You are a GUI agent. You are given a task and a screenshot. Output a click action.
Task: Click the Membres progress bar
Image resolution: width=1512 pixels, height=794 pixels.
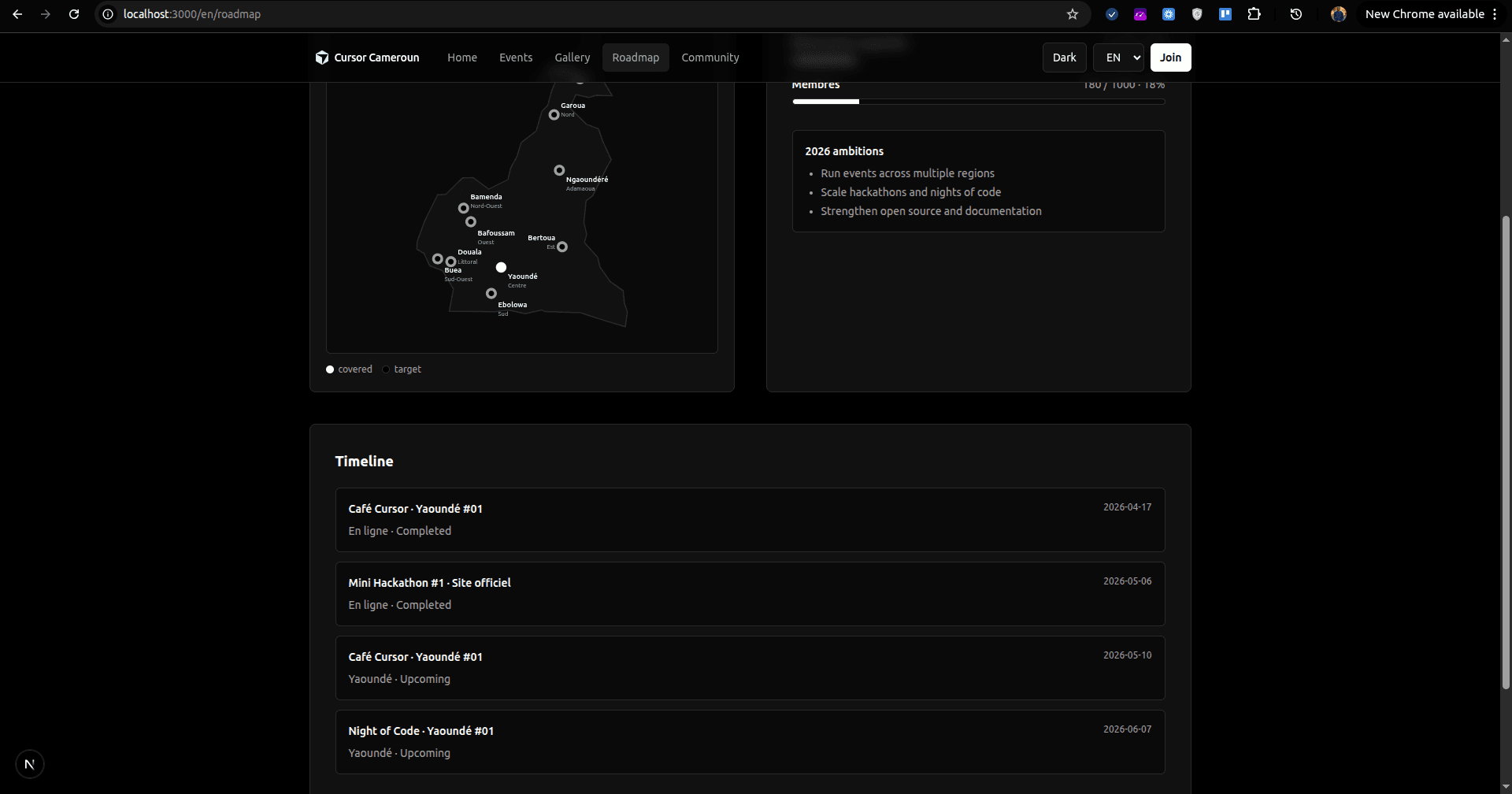point(978,102)
